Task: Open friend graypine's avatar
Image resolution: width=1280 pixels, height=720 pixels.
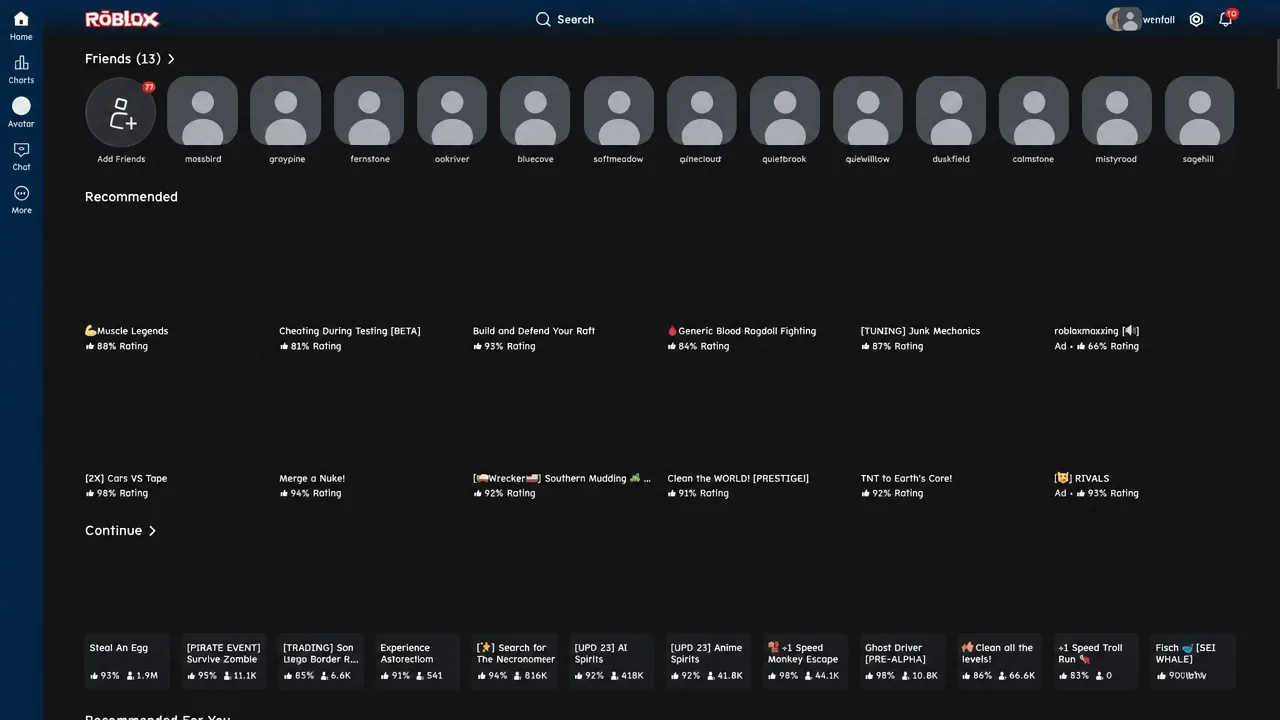Action: 286,113
